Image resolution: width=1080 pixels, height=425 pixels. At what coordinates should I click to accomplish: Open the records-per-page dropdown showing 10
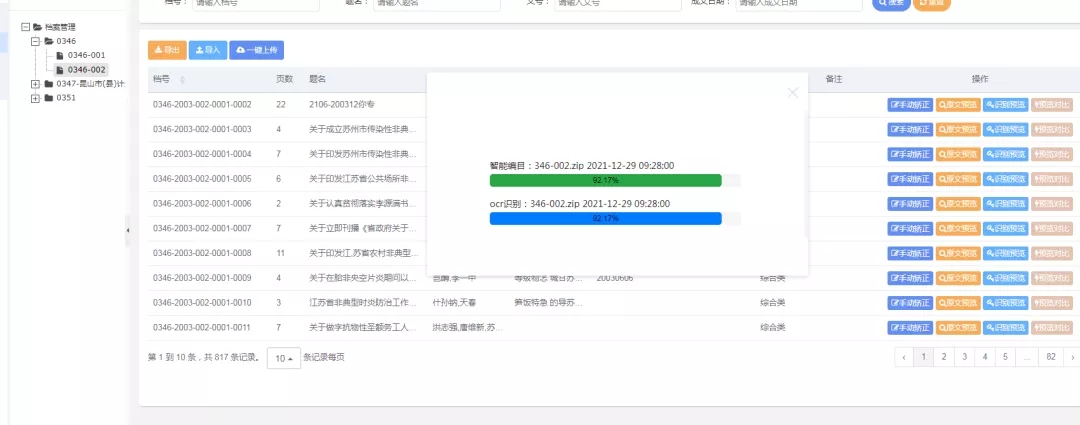[x=283, y=358]
